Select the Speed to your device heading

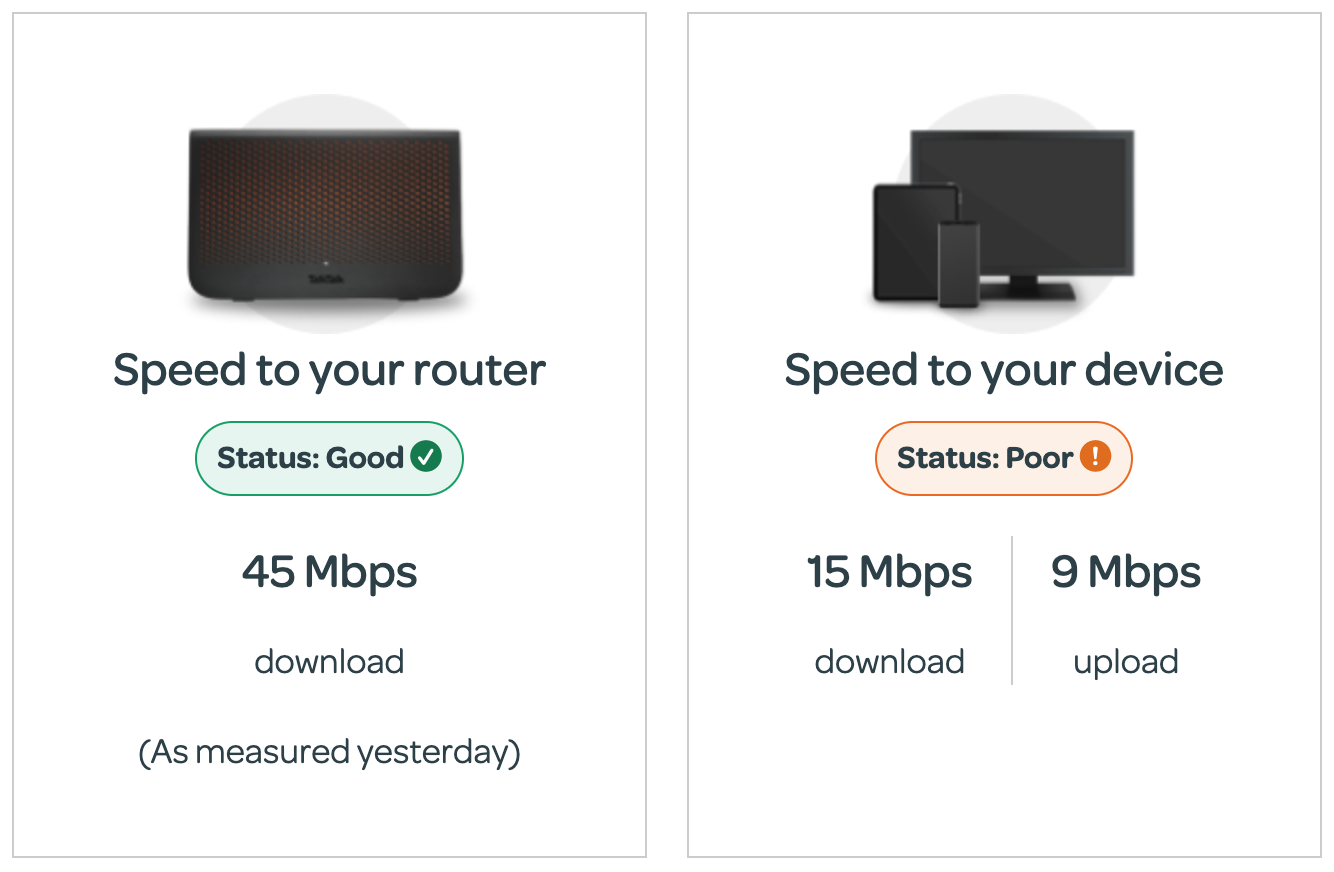point(1003,370)
